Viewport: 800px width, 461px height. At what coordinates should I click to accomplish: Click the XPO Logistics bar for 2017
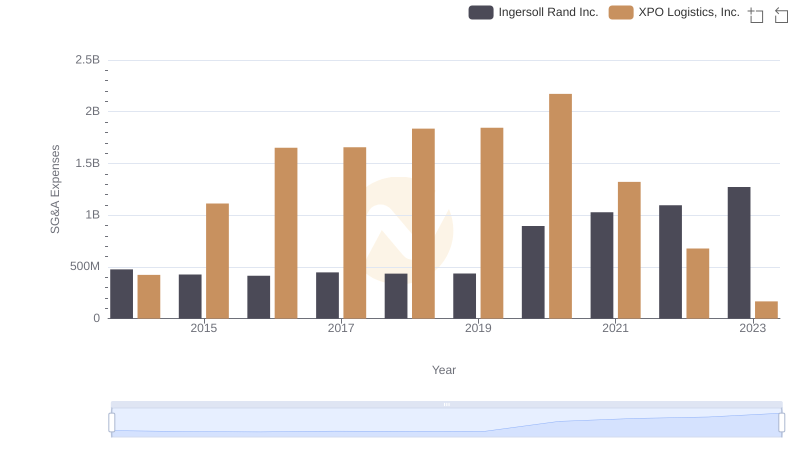355,233
